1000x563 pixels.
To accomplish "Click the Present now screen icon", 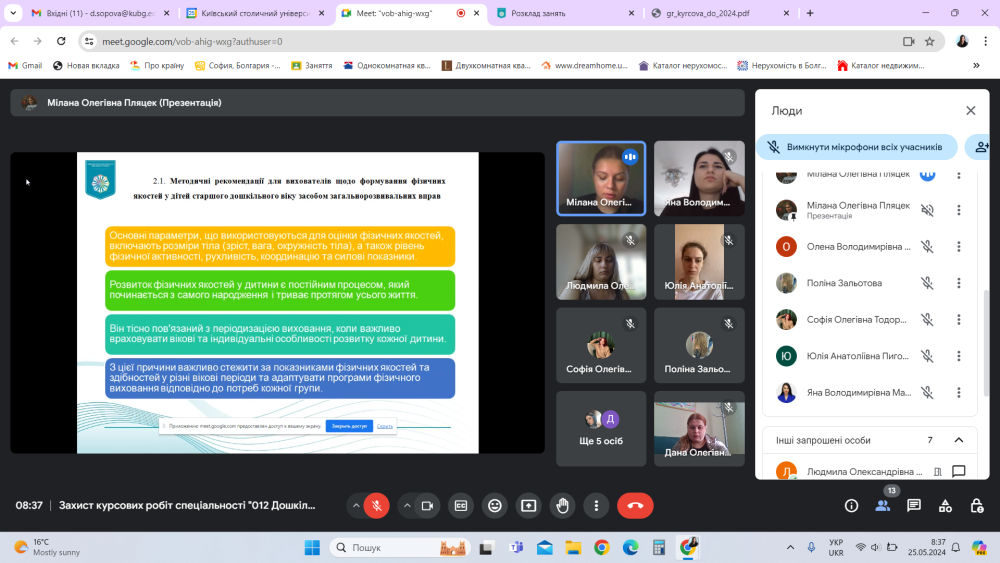I will pos(528,506).
